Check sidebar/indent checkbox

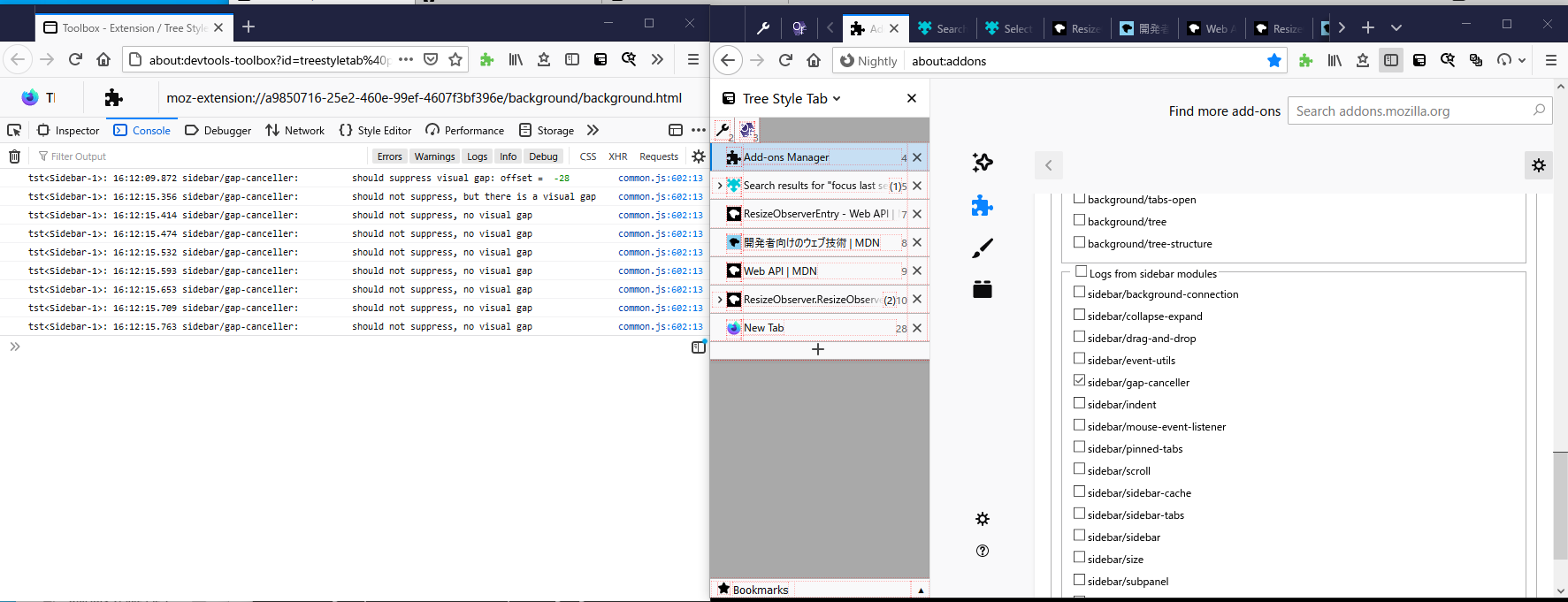coord(1079,402)
